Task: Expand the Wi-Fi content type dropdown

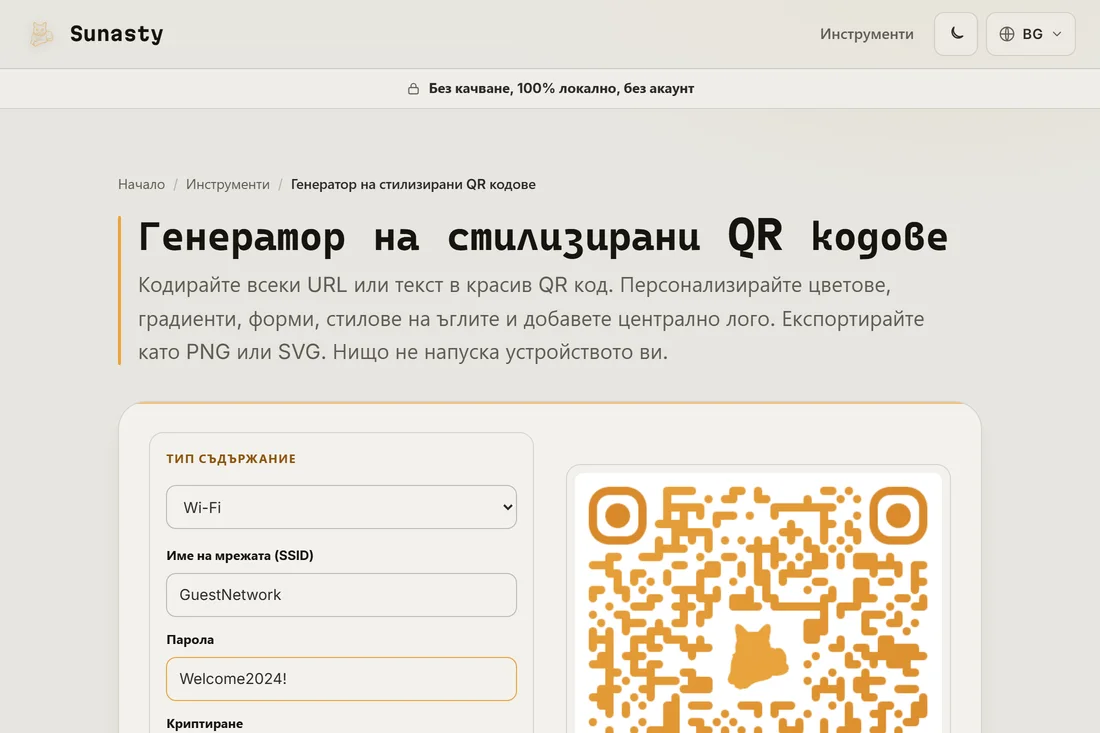Action: click(342, 507)
